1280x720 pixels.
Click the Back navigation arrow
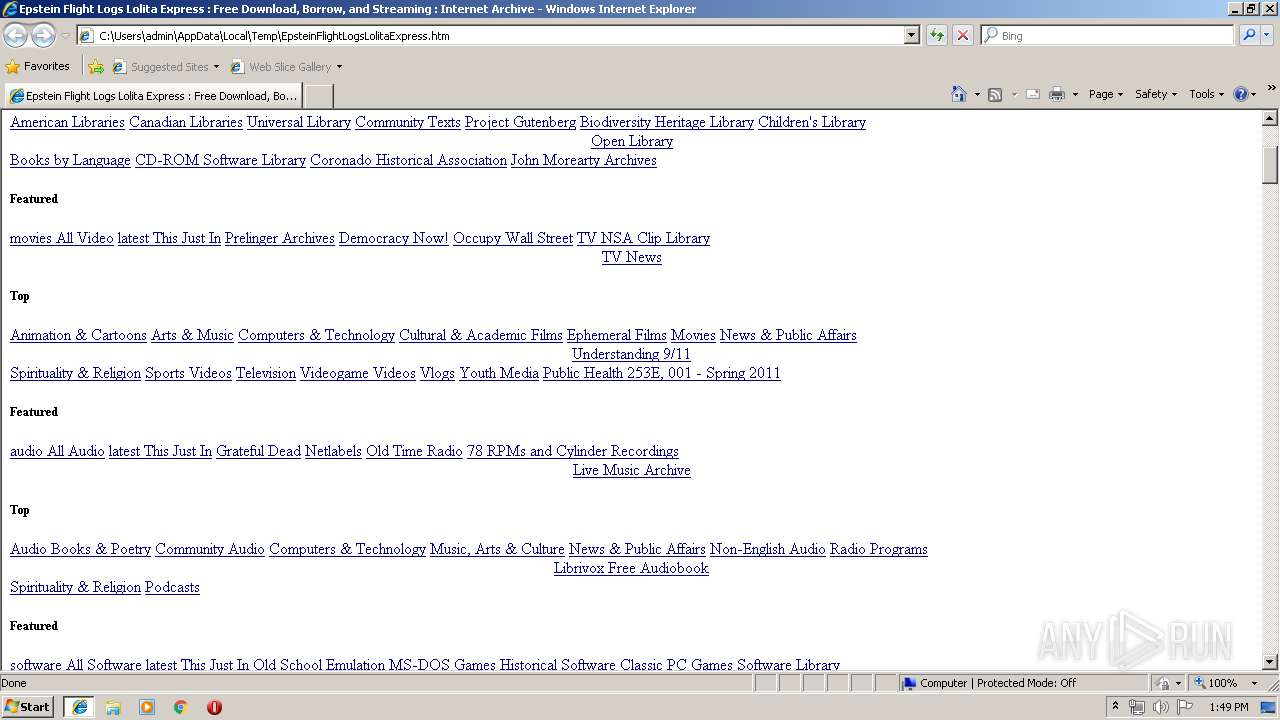click(15, 36)
